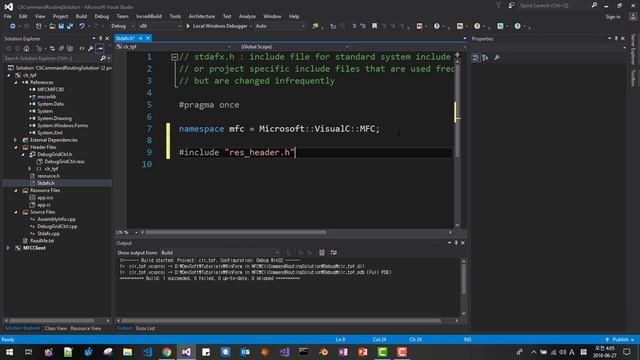The height and width of the screenshot is (360, 640).
Task: Toggle Auto Hide pin on Properties panel
Action: point(616,39)
